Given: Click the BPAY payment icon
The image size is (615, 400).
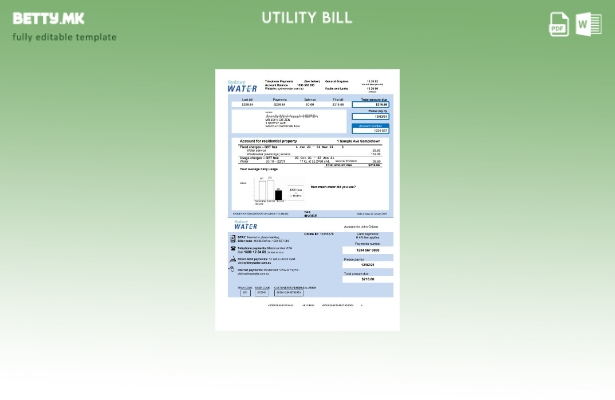Looking at the screenshot, I should [233, 238].
